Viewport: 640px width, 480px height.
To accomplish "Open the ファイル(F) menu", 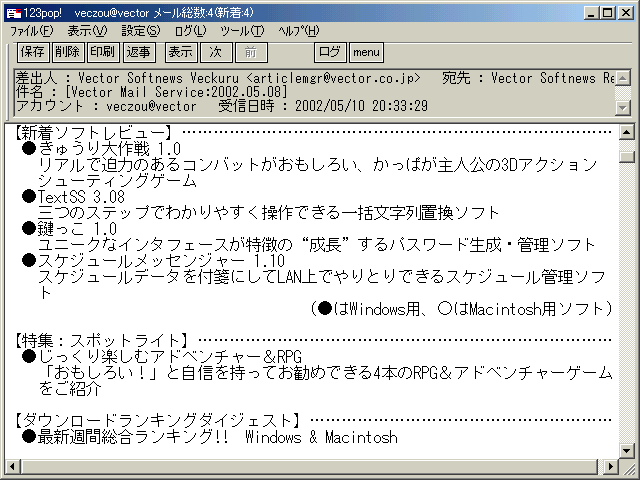I will [x=31, y=31].
